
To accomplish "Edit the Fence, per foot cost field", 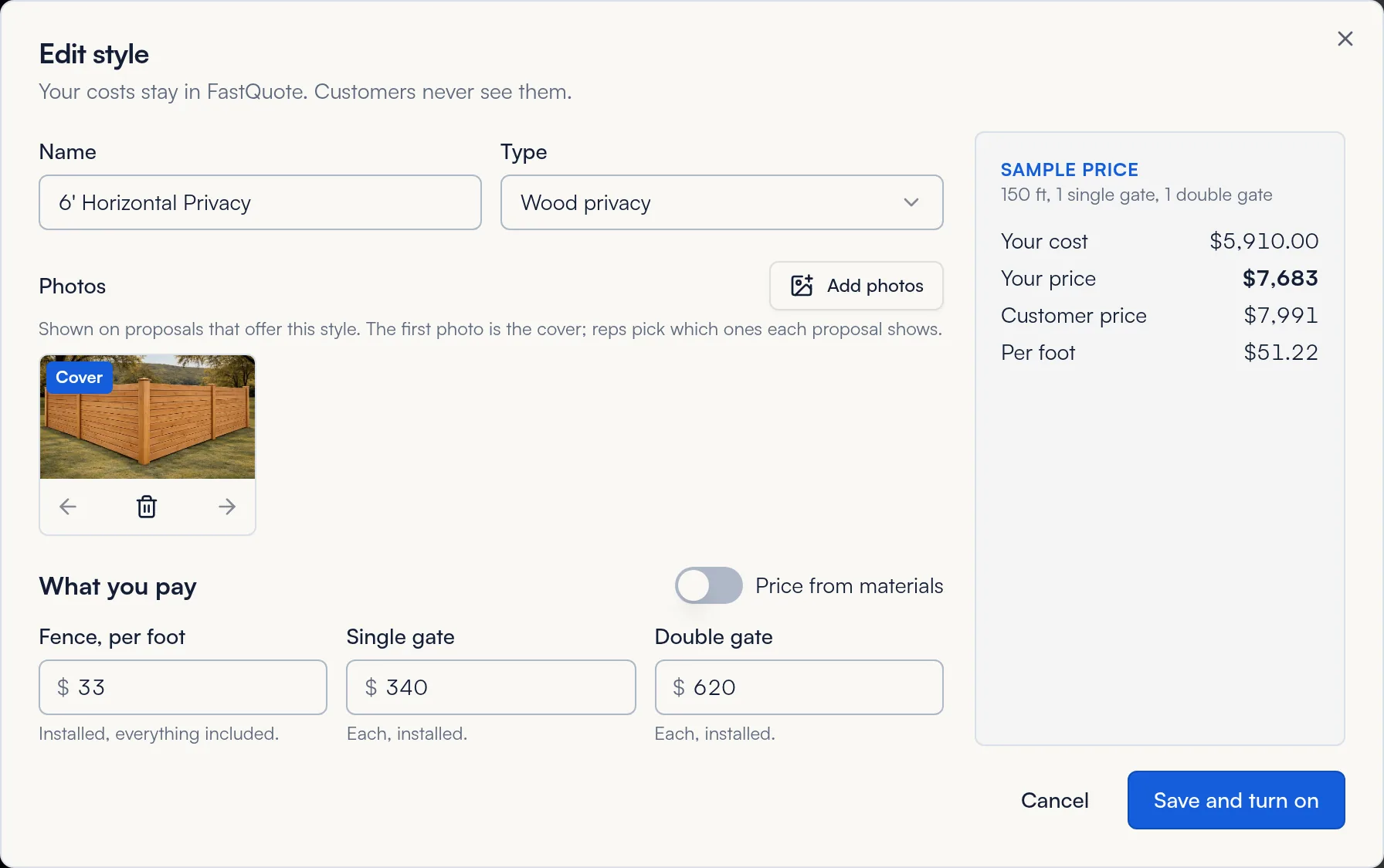I will [x=183, y=687].
